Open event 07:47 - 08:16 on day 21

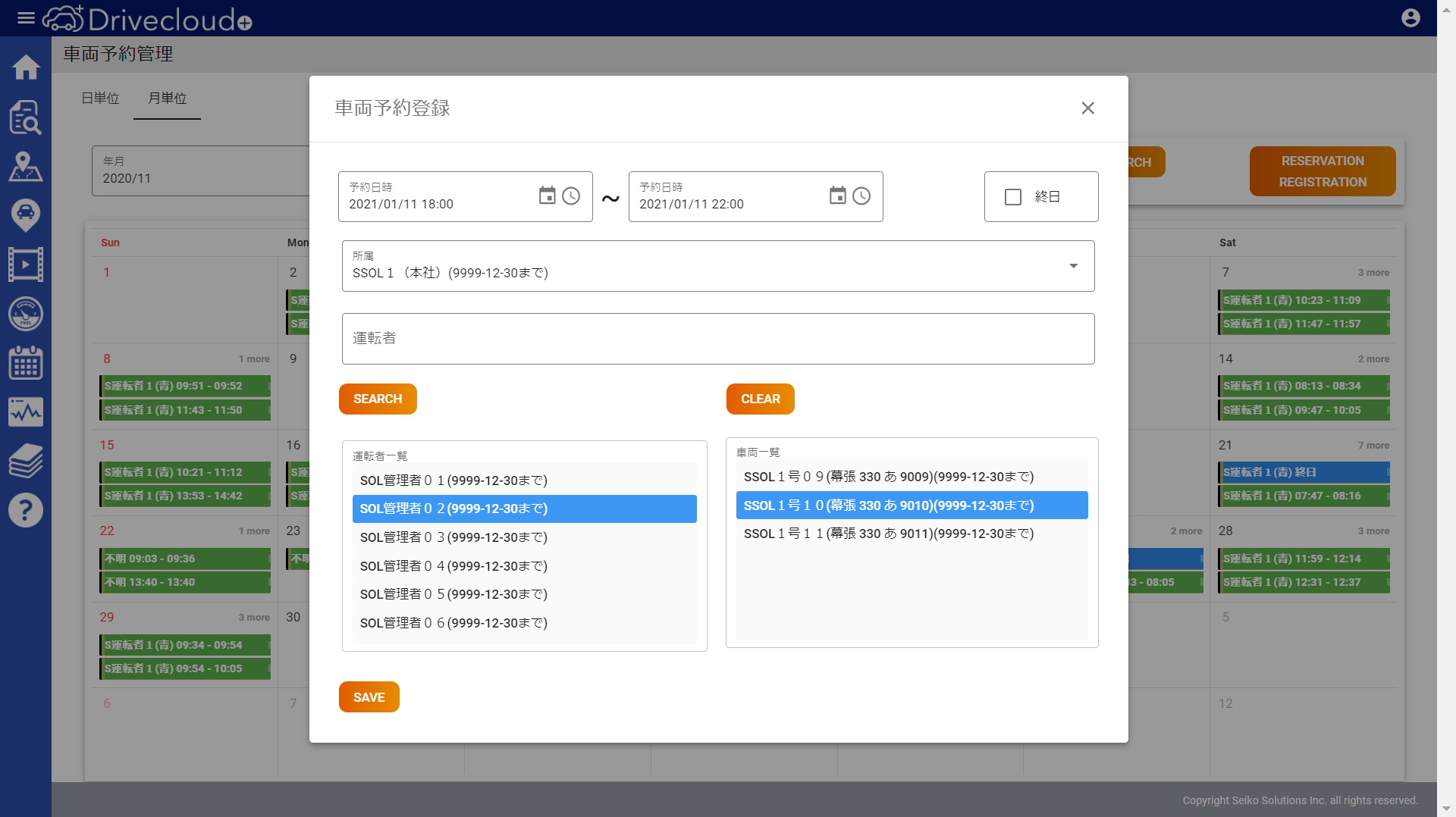1304,496
